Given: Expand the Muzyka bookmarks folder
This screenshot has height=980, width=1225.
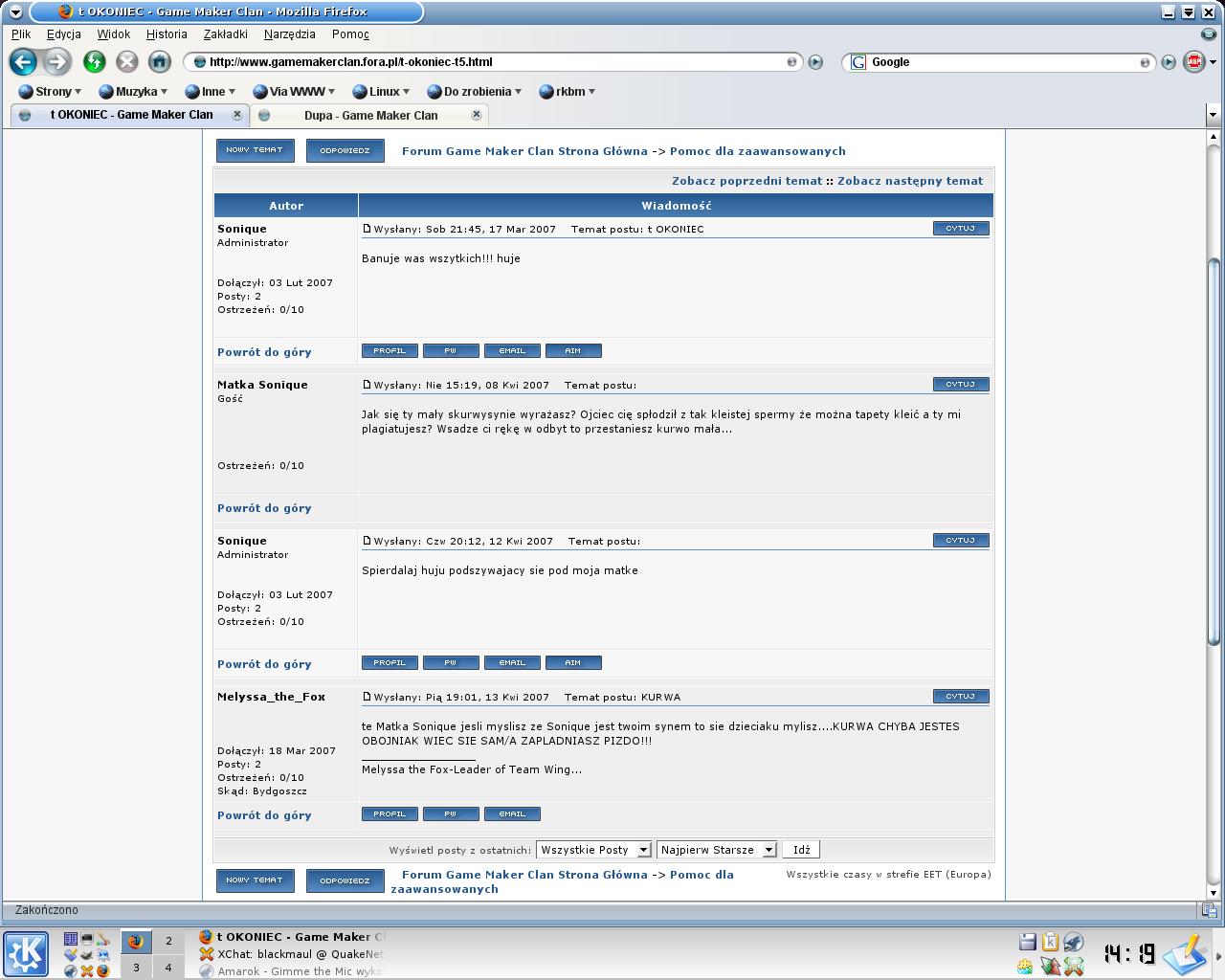Looking at the screenshot, I should tap(134, 92).
